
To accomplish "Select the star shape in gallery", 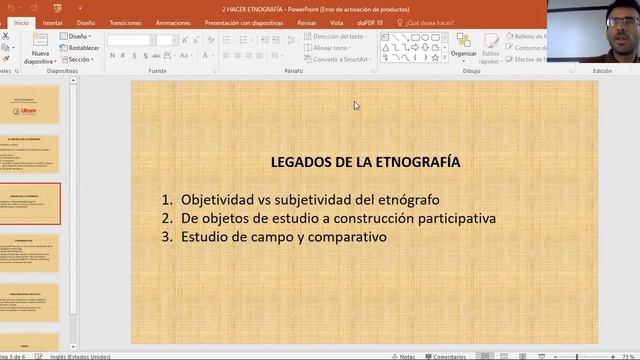I will [x=436, y=58].
